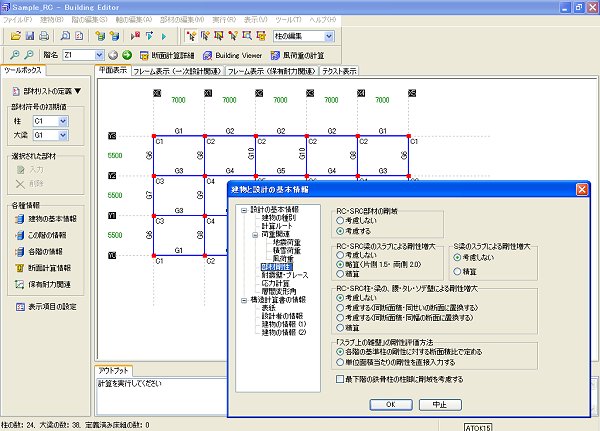The image size is (600, 431).
Task: Select the first pointer selection tool icon
Action: (x=191, y=36)
